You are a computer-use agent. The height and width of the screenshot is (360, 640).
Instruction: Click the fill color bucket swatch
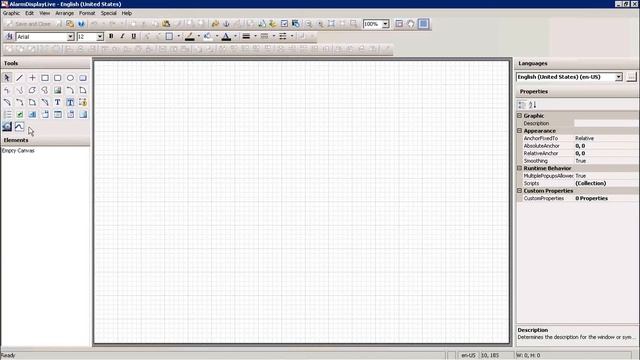point(208,36)
